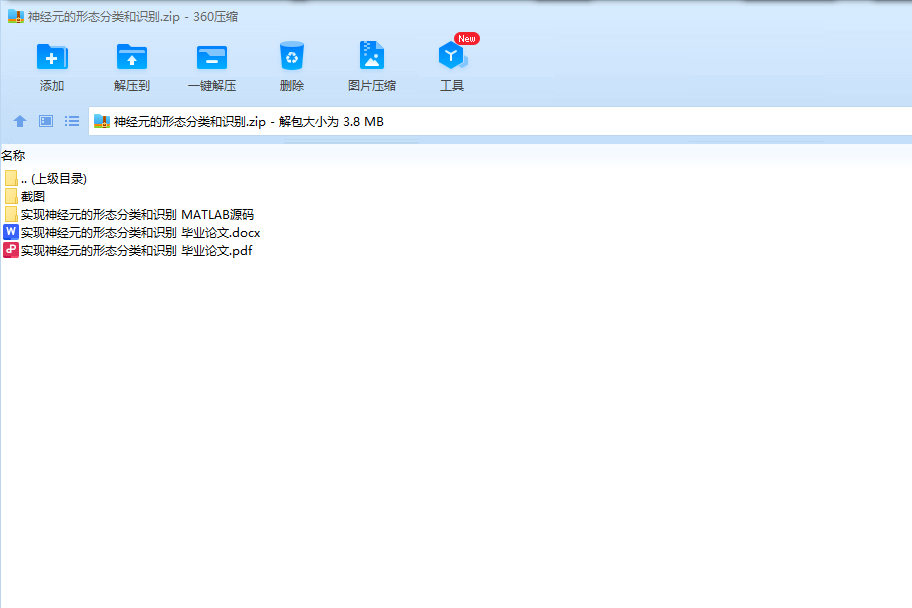Select 实现神经元的形态分类和识别 毕业论文.docx file name
912x608 pixels.
(x=140, y=233)
